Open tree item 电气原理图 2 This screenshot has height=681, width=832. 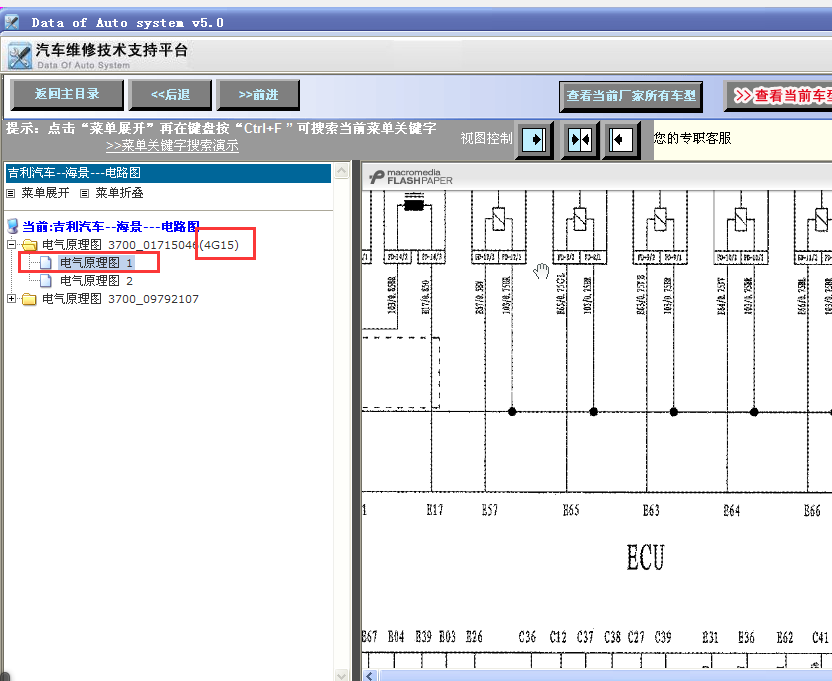point(96,281)
